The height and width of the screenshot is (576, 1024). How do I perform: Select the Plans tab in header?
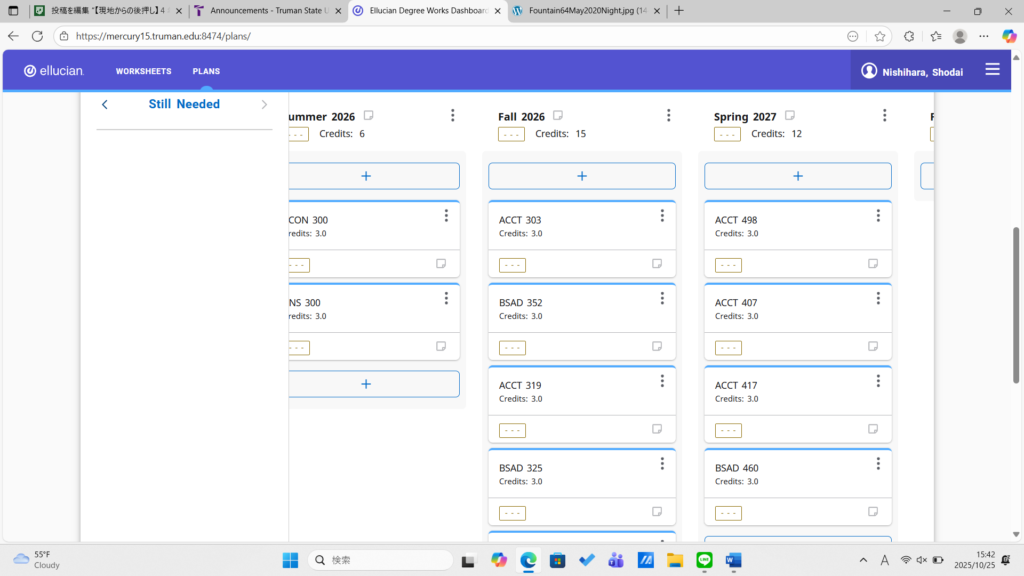click(x=206, y=72)
